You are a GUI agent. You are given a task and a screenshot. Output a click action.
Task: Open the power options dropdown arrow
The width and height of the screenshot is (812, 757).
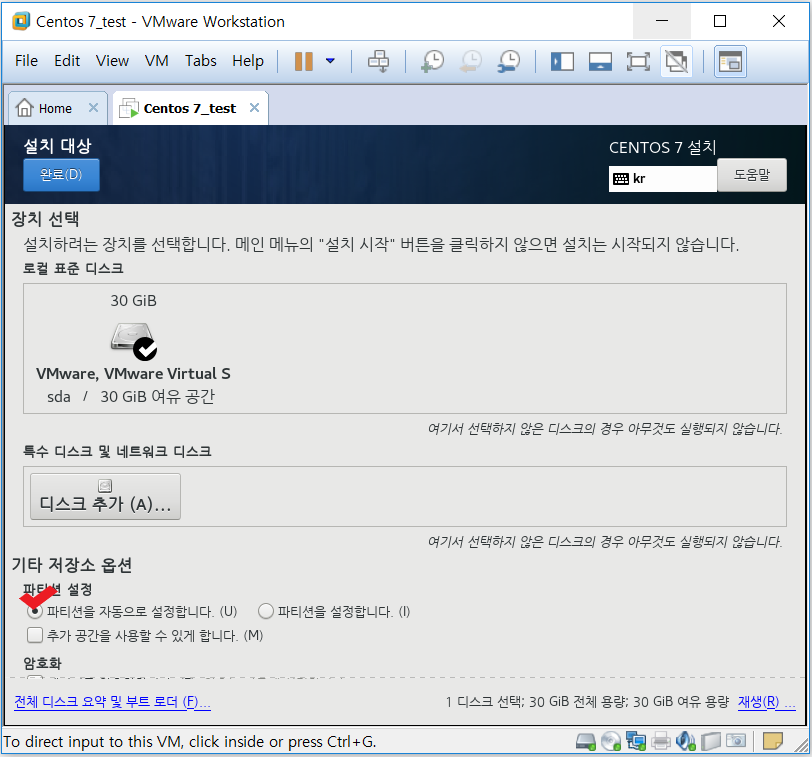(x=330, y=61)
